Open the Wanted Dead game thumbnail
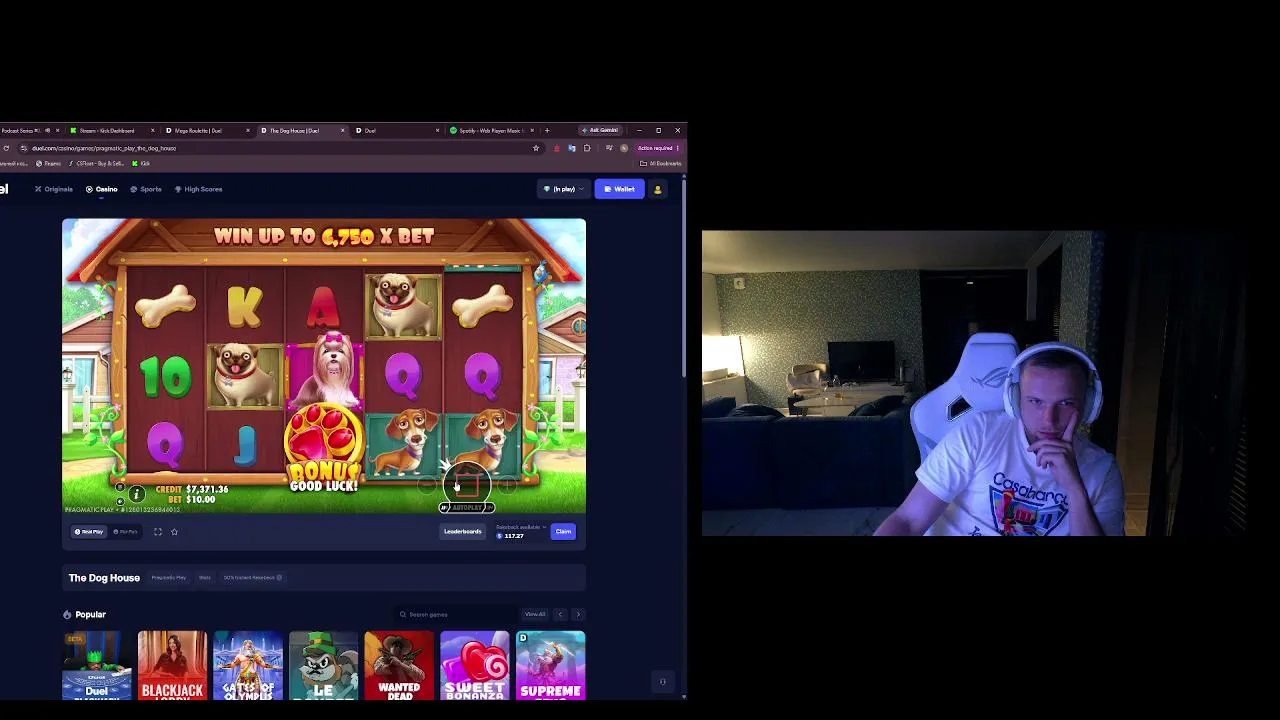1280x720 pixels. point(399,665)
